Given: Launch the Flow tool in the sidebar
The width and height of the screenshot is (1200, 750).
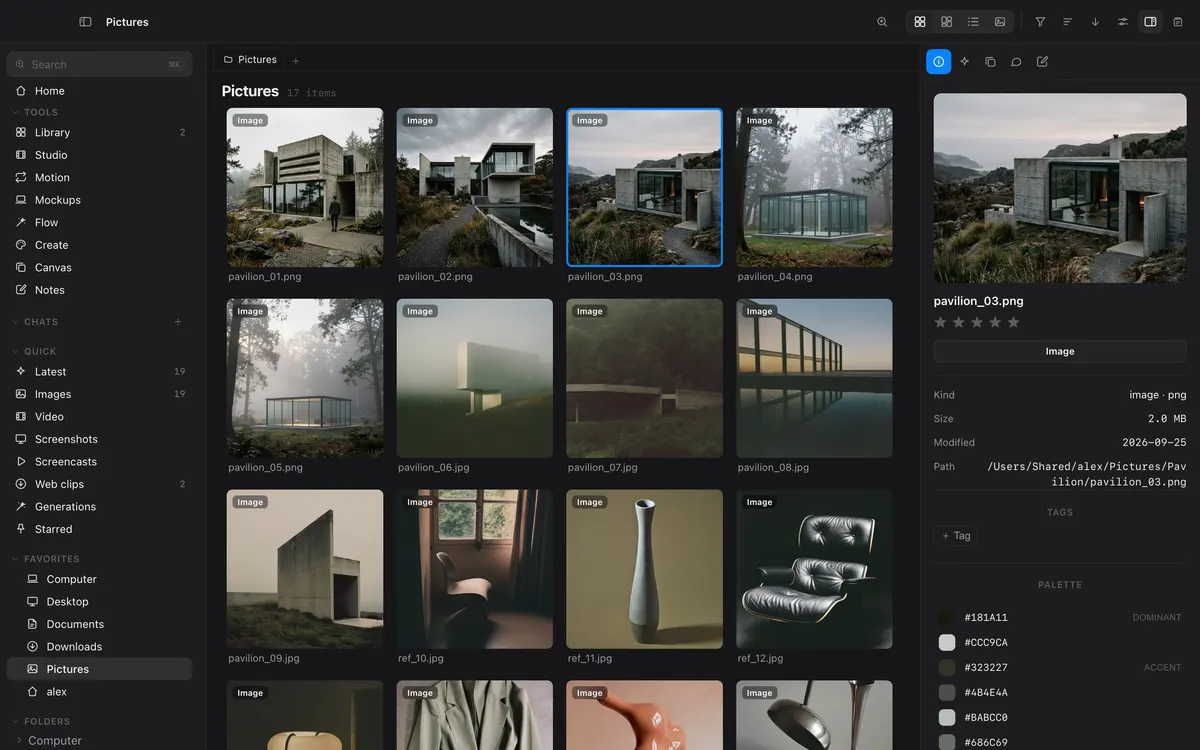Looking at the screenshot, I should (x=99, y=222).
